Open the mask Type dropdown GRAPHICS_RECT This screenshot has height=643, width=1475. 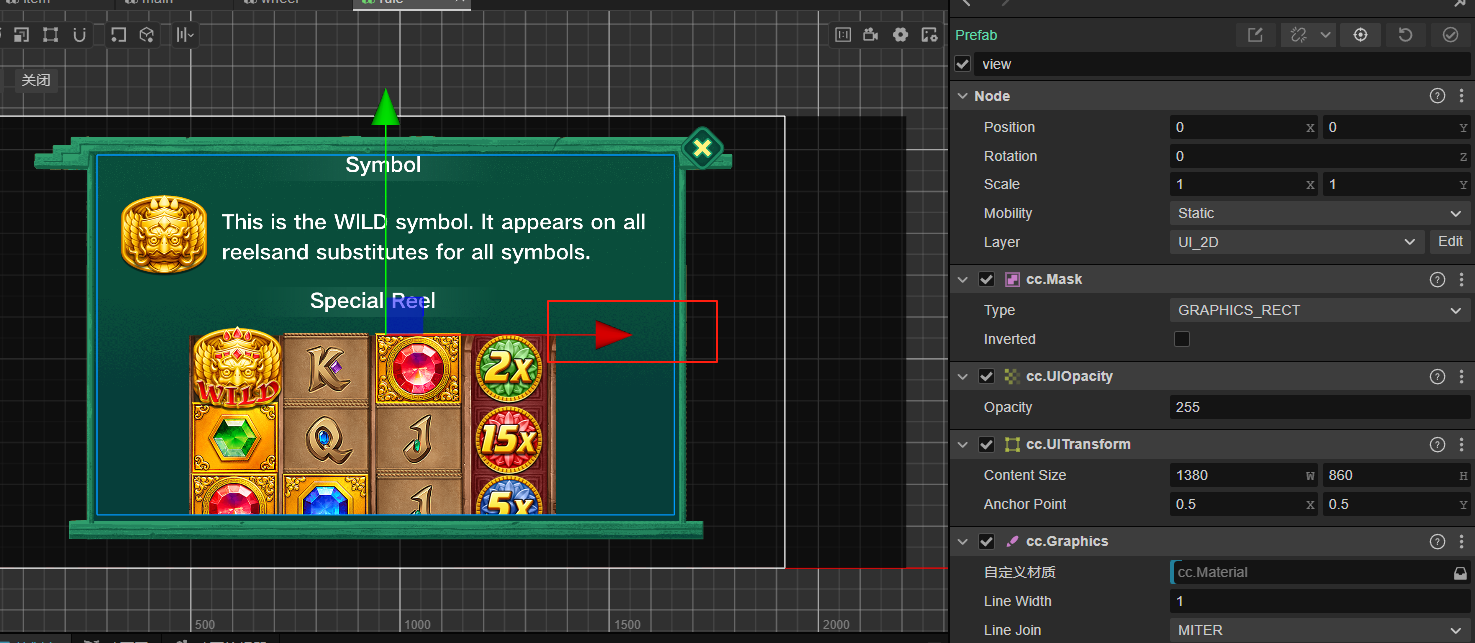pos(1320,310)
